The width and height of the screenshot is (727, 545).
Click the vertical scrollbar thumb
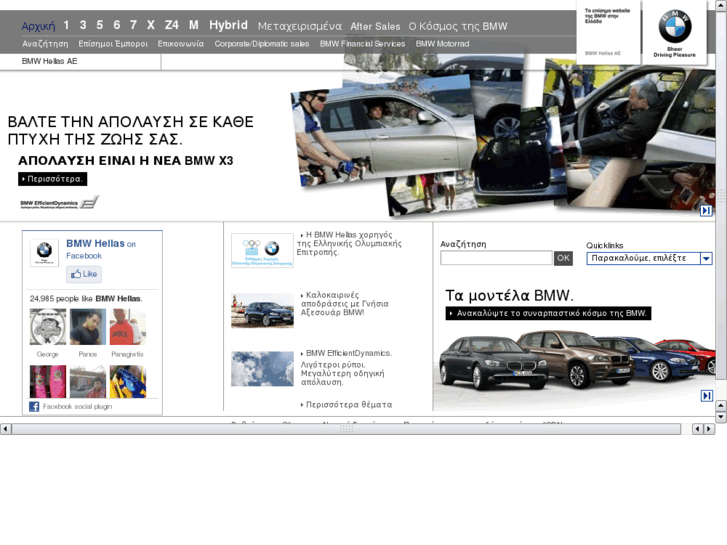click(x=721, y=195)
